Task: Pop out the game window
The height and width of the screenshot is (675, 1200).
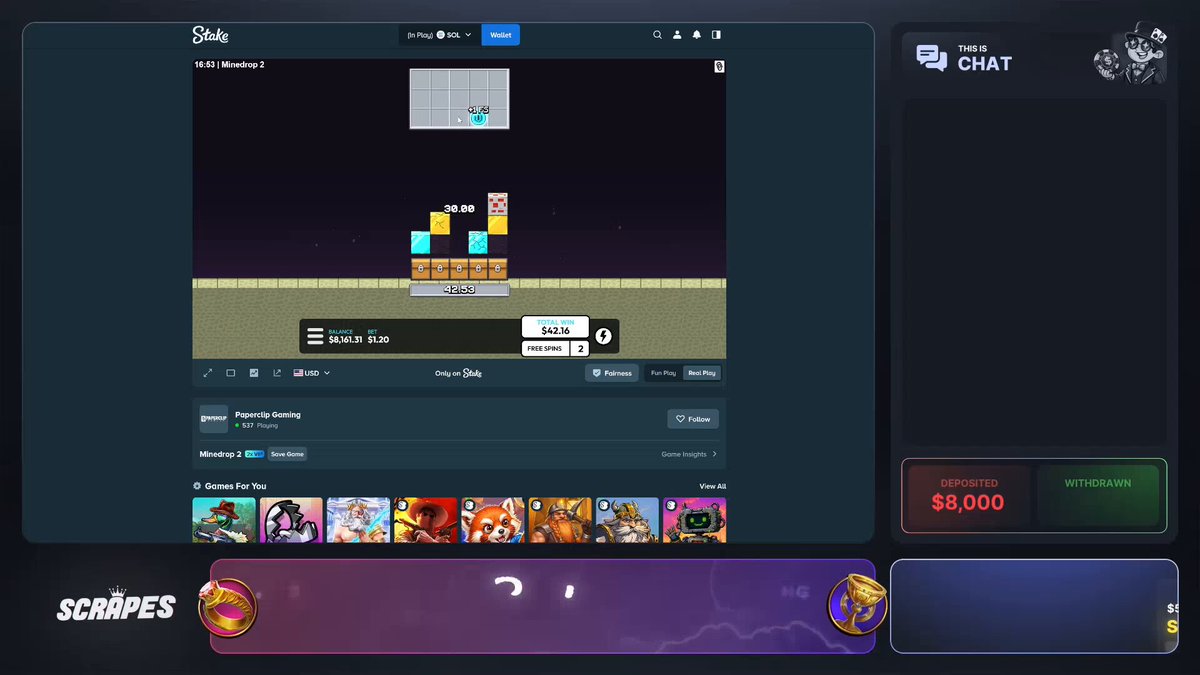Action: (x=277, y=373)
